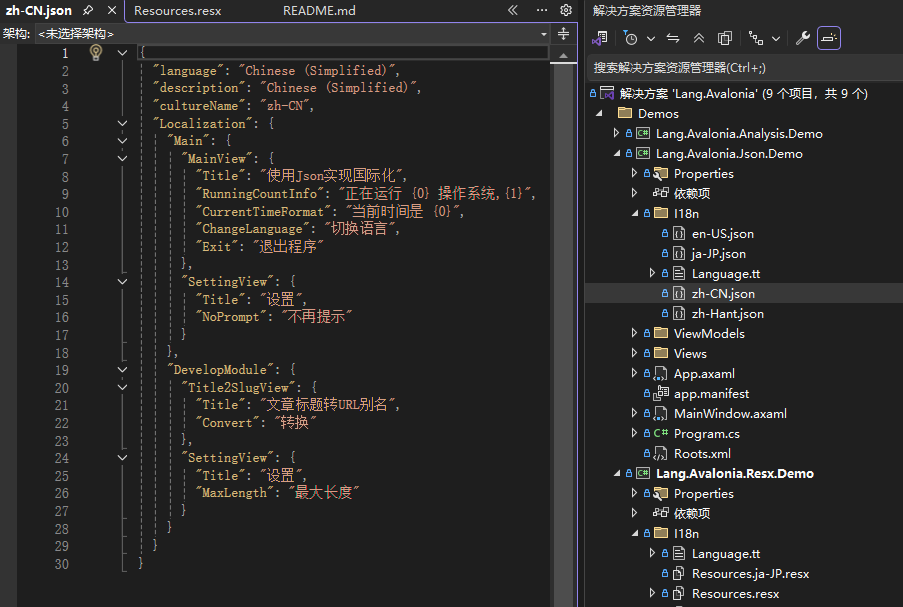
Task: Expand the ViewModels folder
Action: pyautogui.click(x=633, y=332)
